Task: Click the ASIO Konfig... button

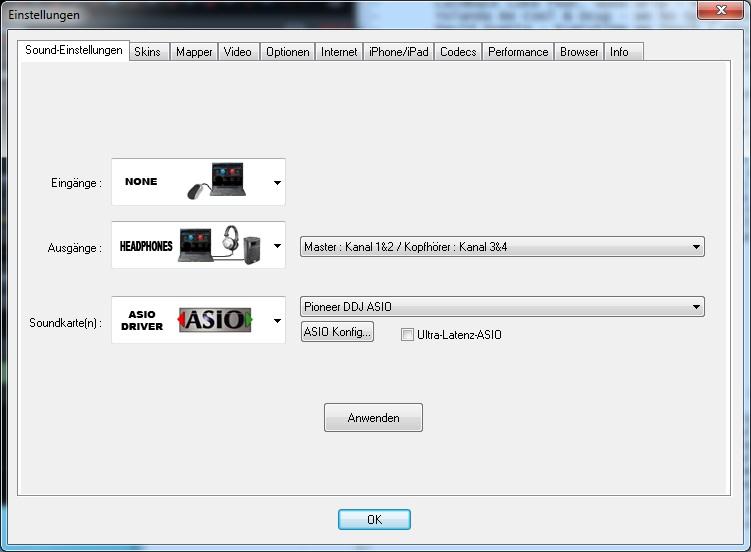Action: (338, 332)
